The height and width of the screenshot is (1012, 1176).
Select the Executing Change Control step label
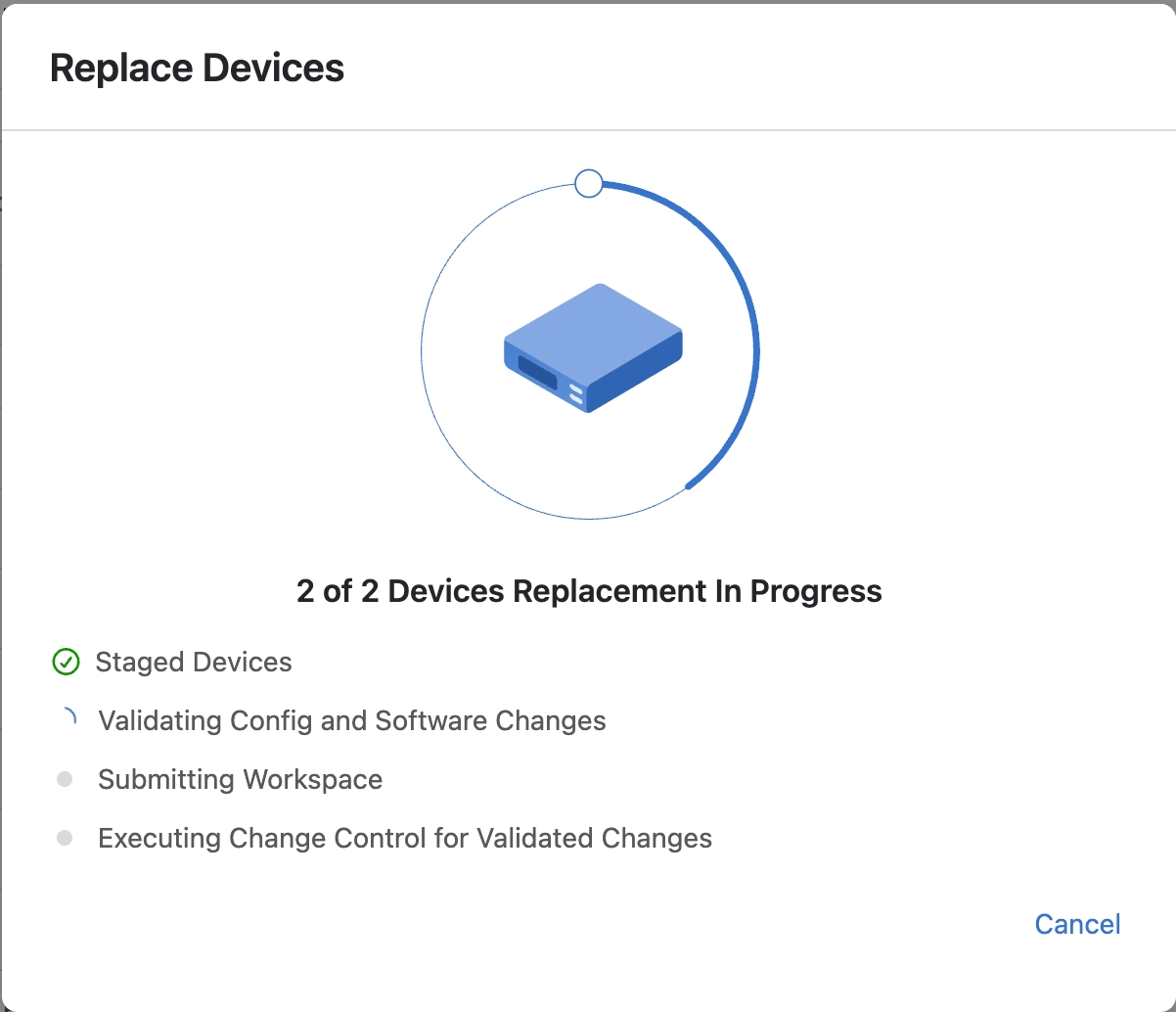(x=405, y=839)
